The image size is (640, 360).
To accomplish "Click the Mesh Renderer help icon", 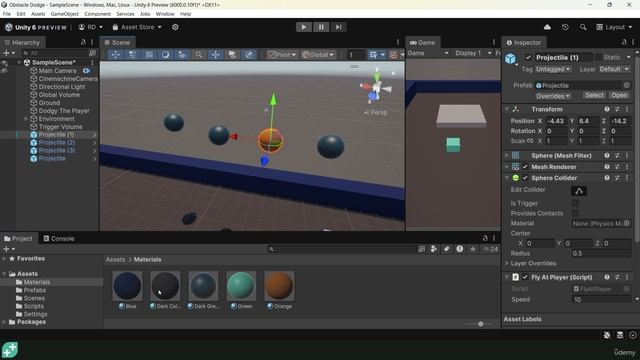I will point(607,167).
